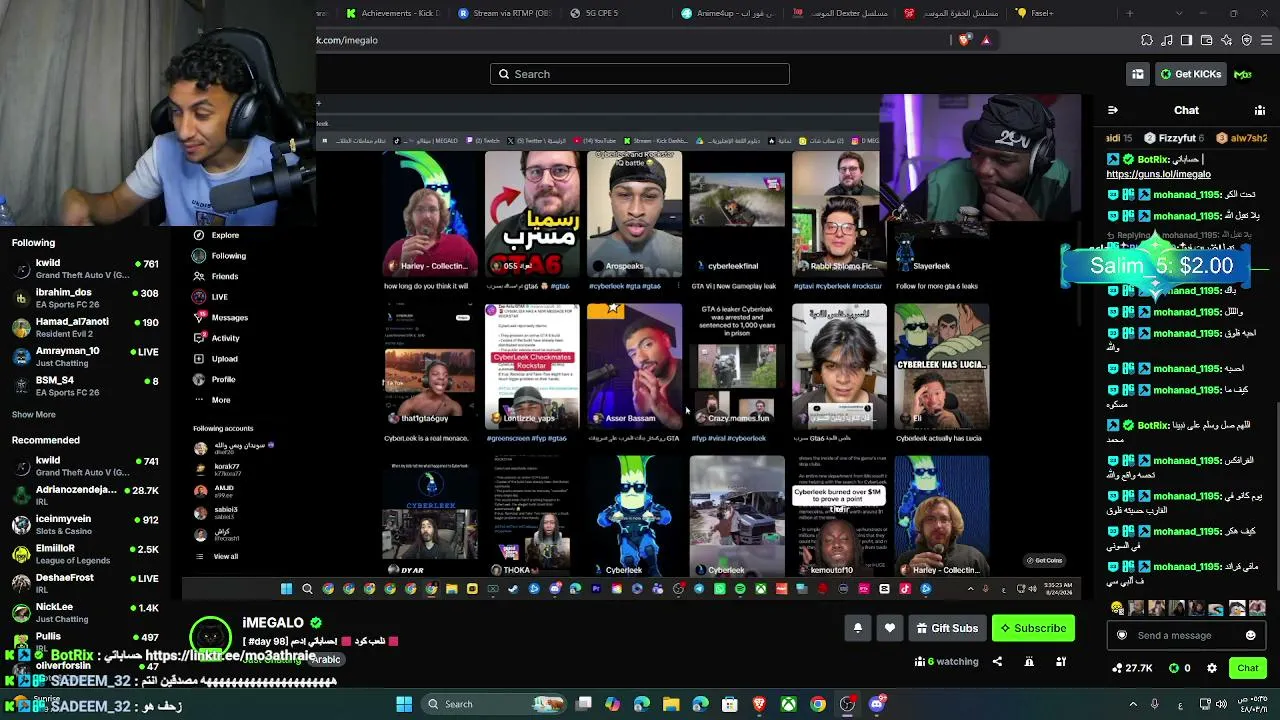Switch to the Dexter browser tab

click(838, 13)
